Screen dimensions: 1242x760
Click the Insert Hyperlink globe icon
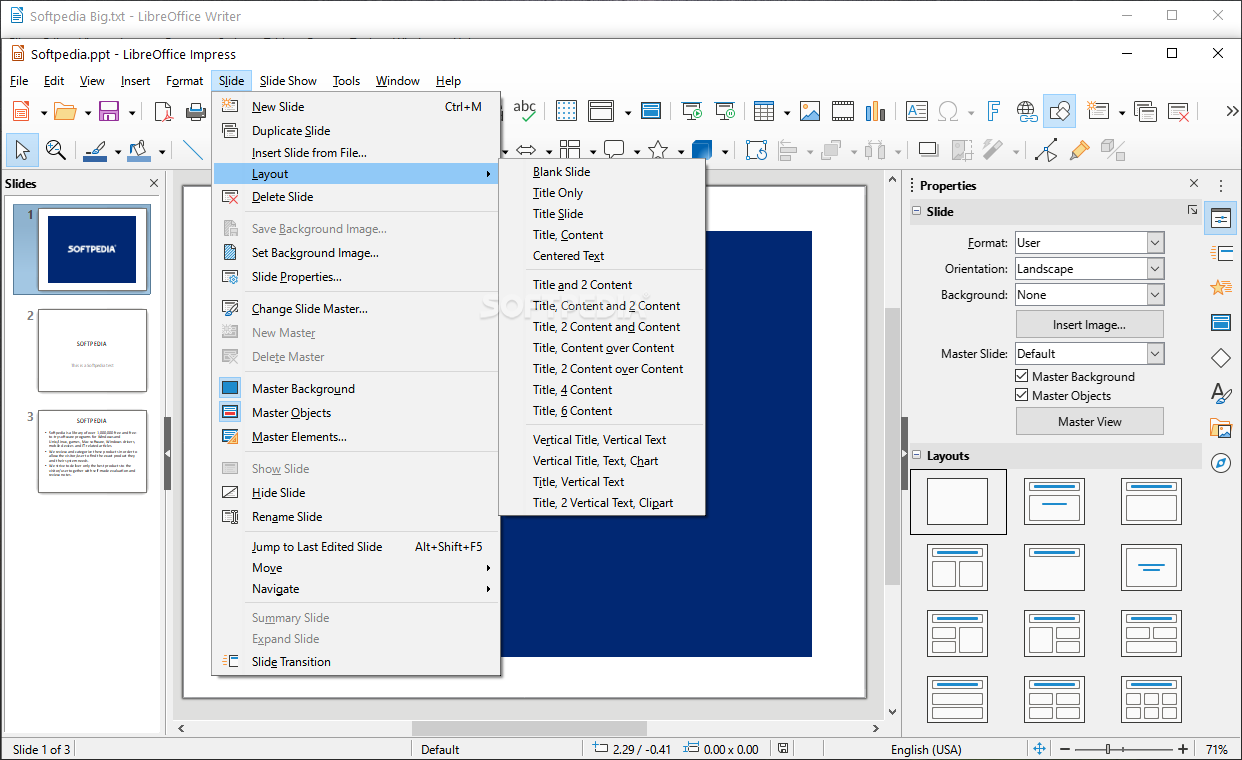tap(1026, 111)
